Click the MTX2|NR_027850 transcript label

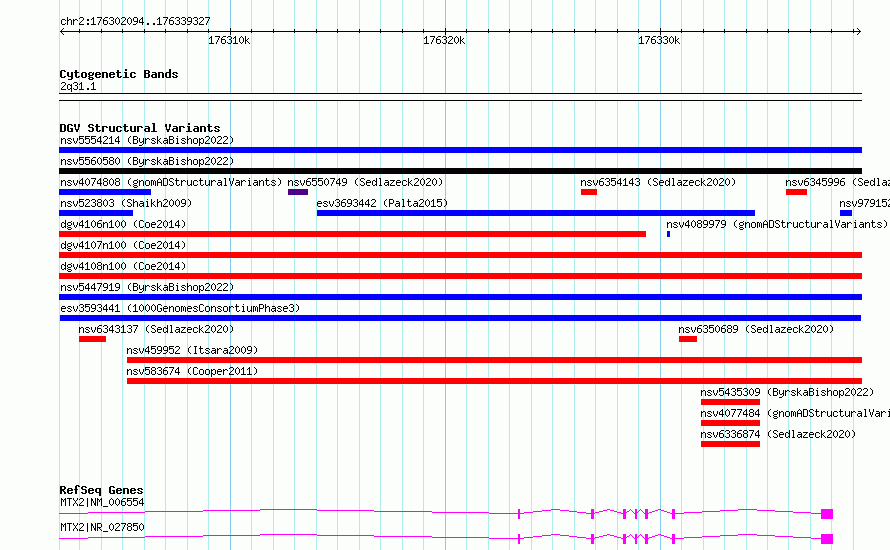102,527
